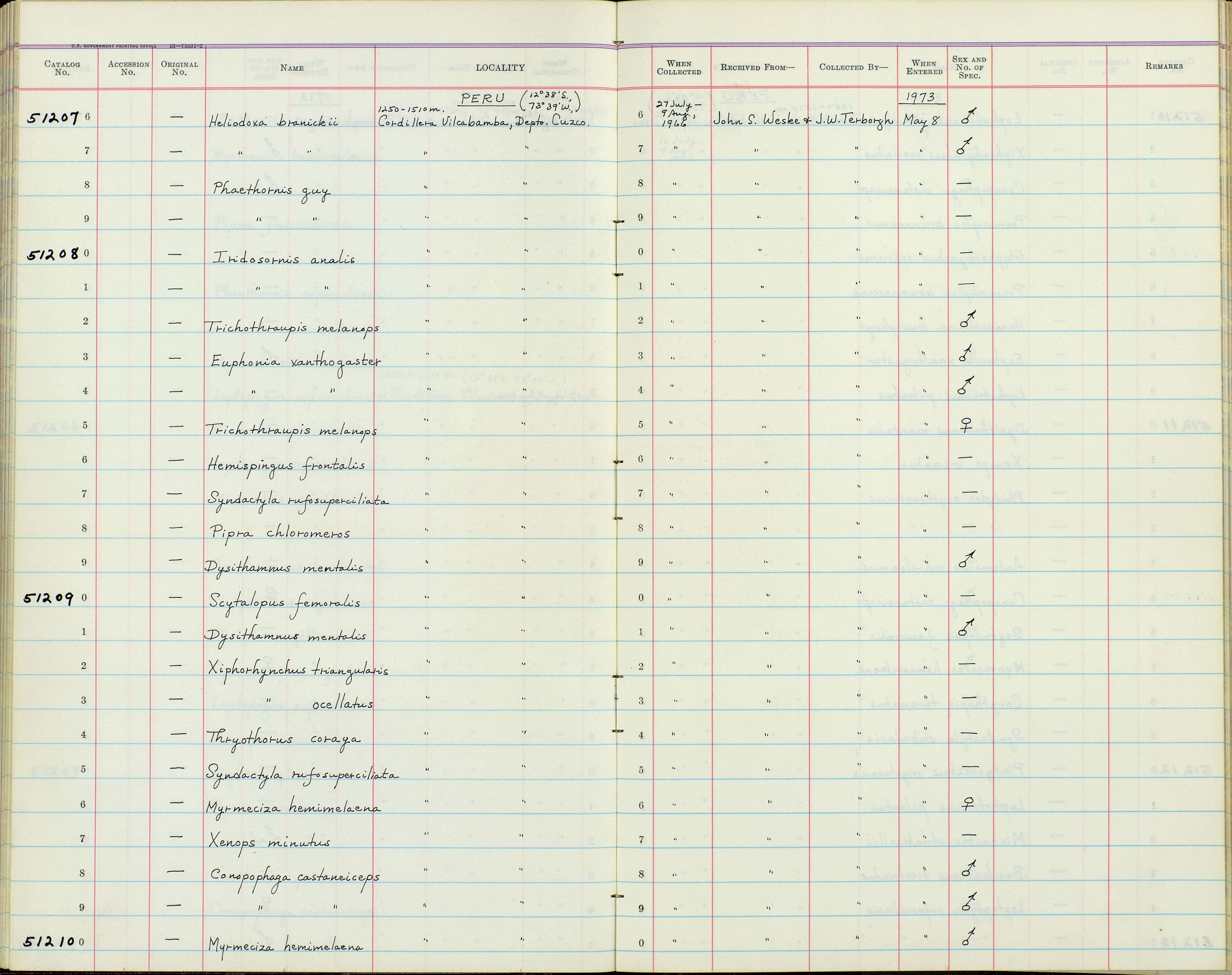
Task: Click the catalog number 51210
Action: point(49,942)
